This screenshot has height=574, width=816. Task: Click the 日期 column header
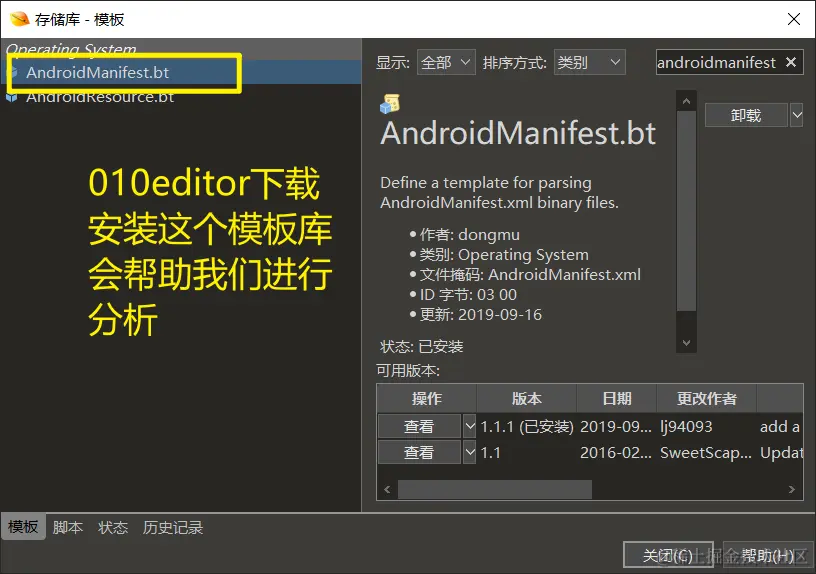tap(617, 399)
